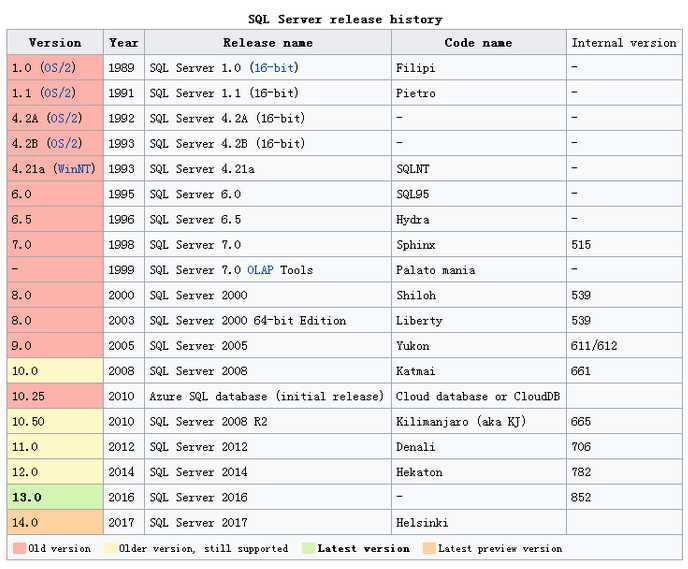Select the code name Pietro
This screenshot has height=569, width=688.
click(x=416, y=93)
